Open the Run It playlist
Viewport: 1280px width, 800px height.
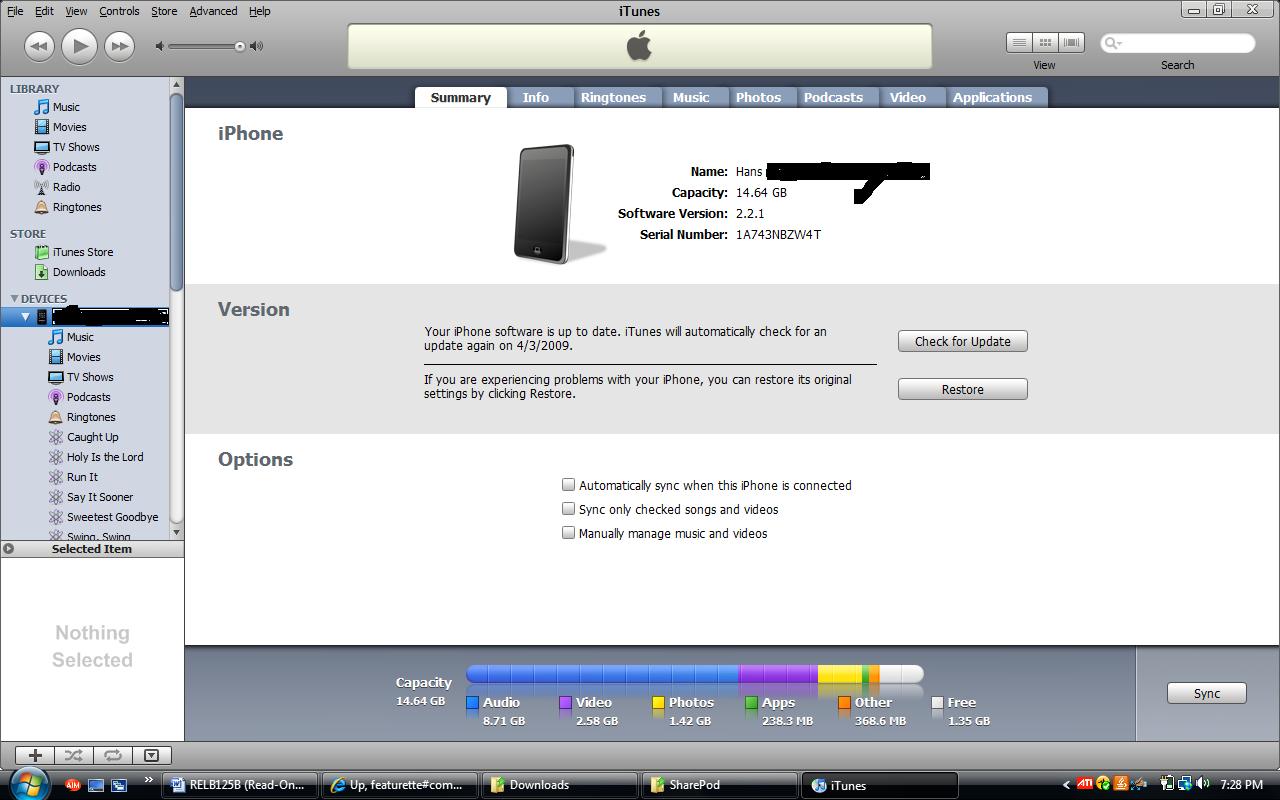82,477
